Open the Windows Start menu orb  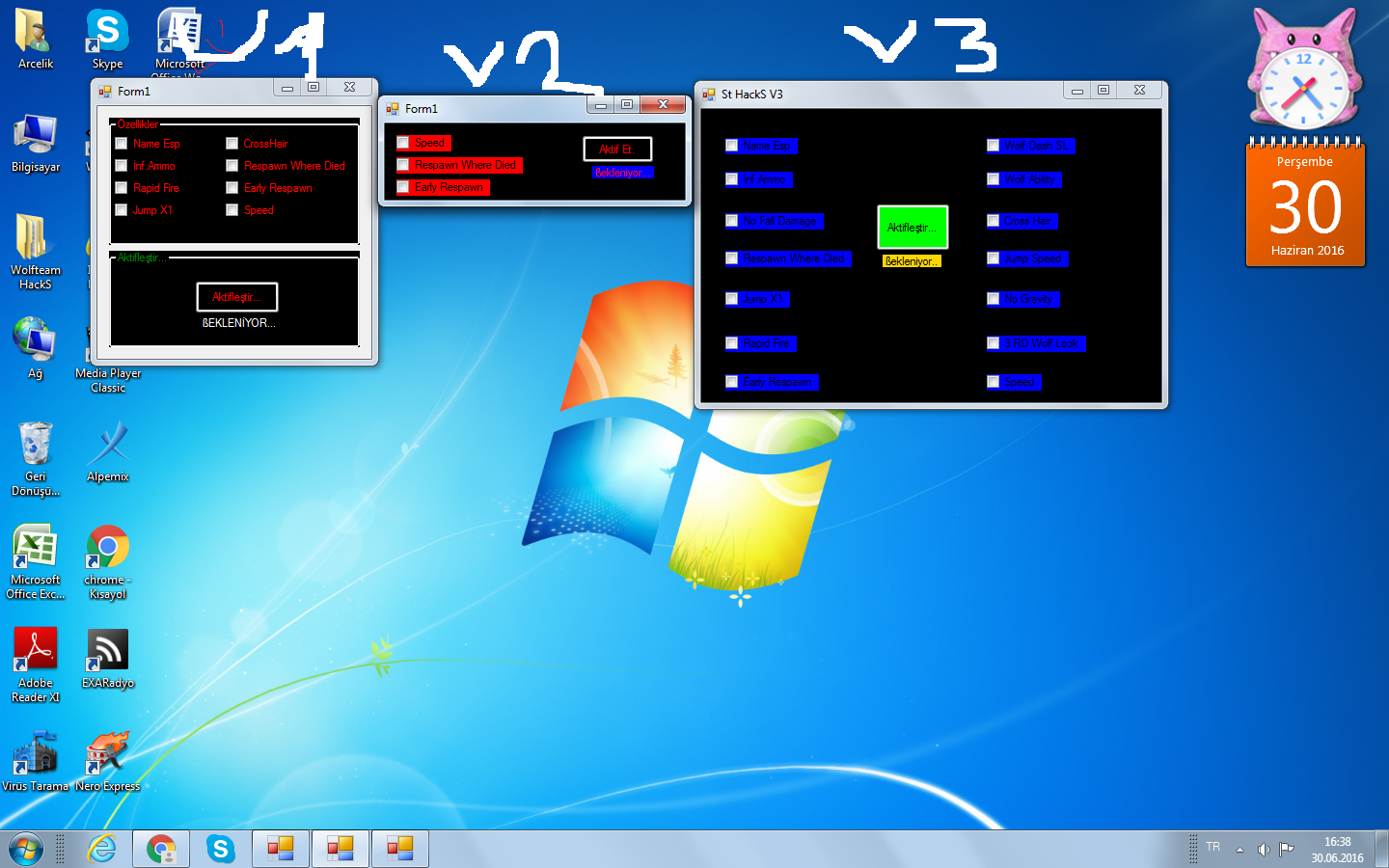(26, 849)
